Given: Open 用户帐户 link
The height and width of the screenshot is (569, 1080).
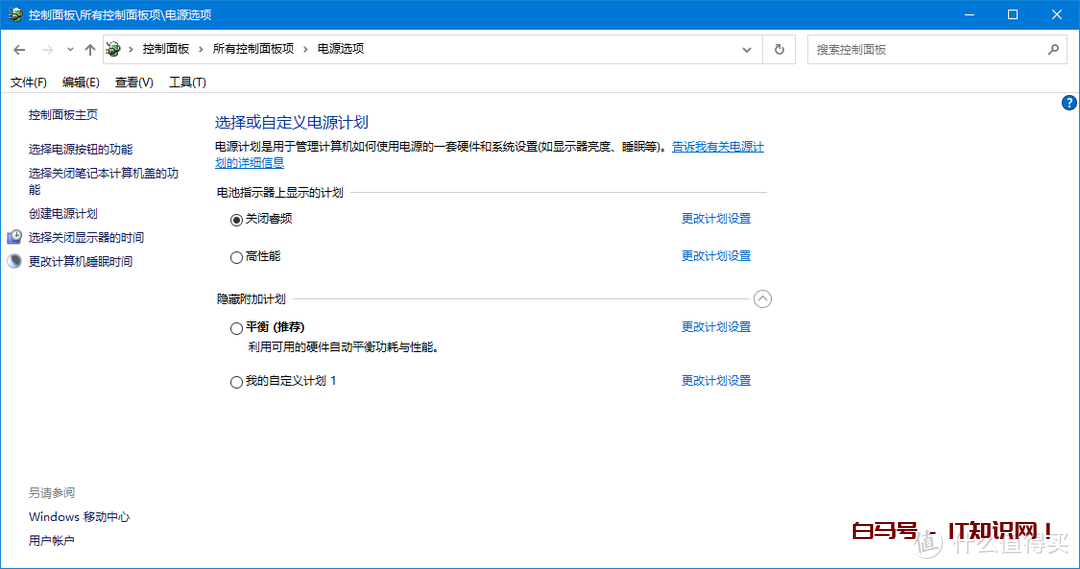Looking at the screenshot, I should pyautogui.click(x=52, y=541).
